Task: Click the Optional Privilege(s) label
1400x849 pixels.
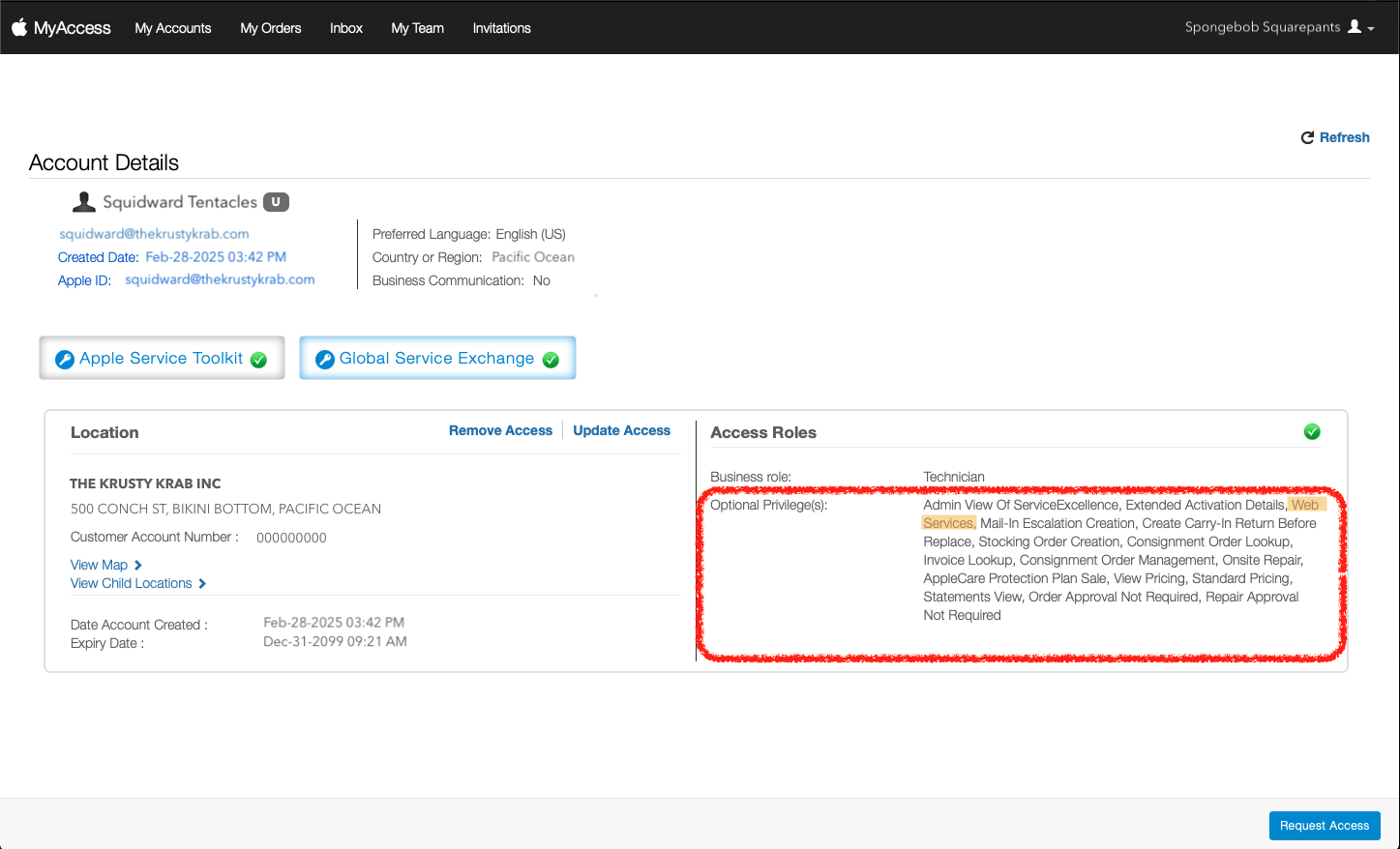Action: (769, 505)
